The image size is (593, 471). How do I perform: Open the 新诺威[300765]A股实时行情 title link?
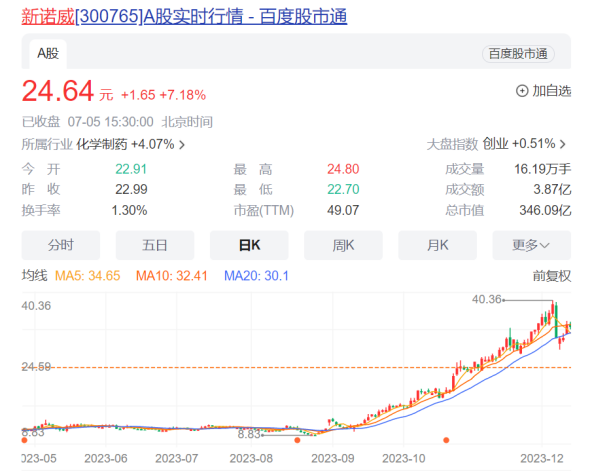coord(184,17)
